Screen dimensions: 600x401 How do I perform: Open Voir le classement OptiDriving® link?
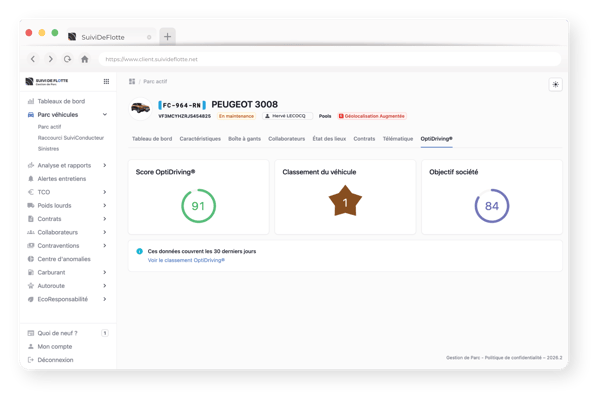(186, 260)
